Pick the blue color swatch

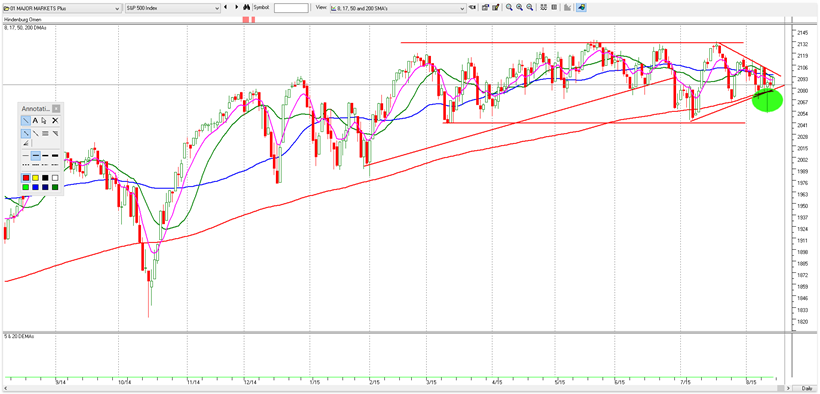point(36,187)
